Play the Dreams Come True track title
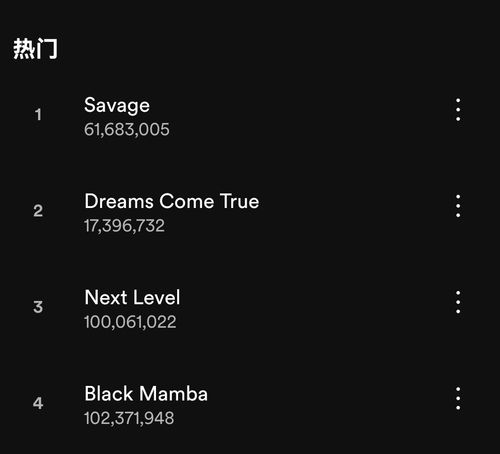 pyautogui.click(x=172, y=201)
